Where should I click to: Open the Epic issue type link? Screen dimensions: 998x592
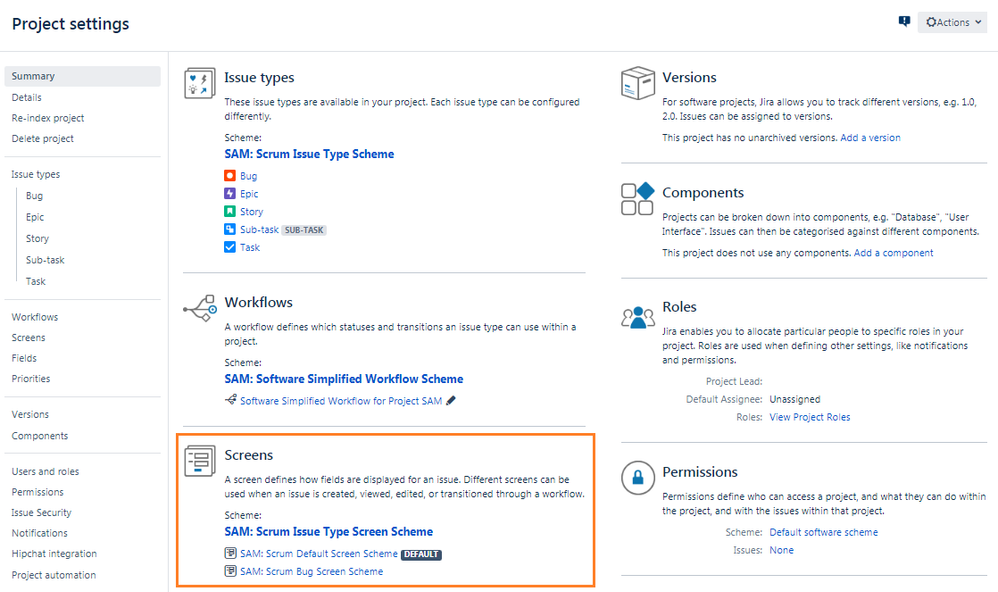250,194
